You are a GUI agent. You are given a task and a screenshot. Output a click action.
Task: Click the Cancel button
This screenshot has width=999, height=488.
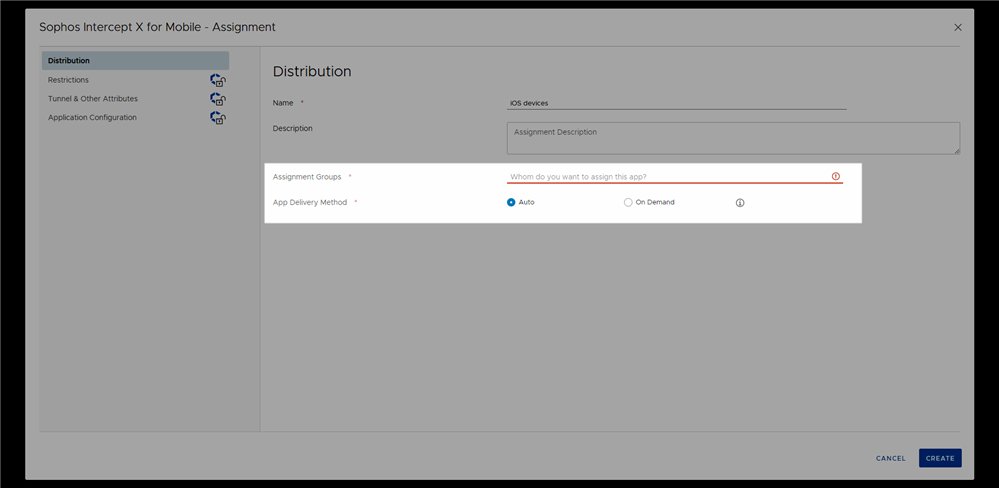pyautogui.click(x=891, y=458)
